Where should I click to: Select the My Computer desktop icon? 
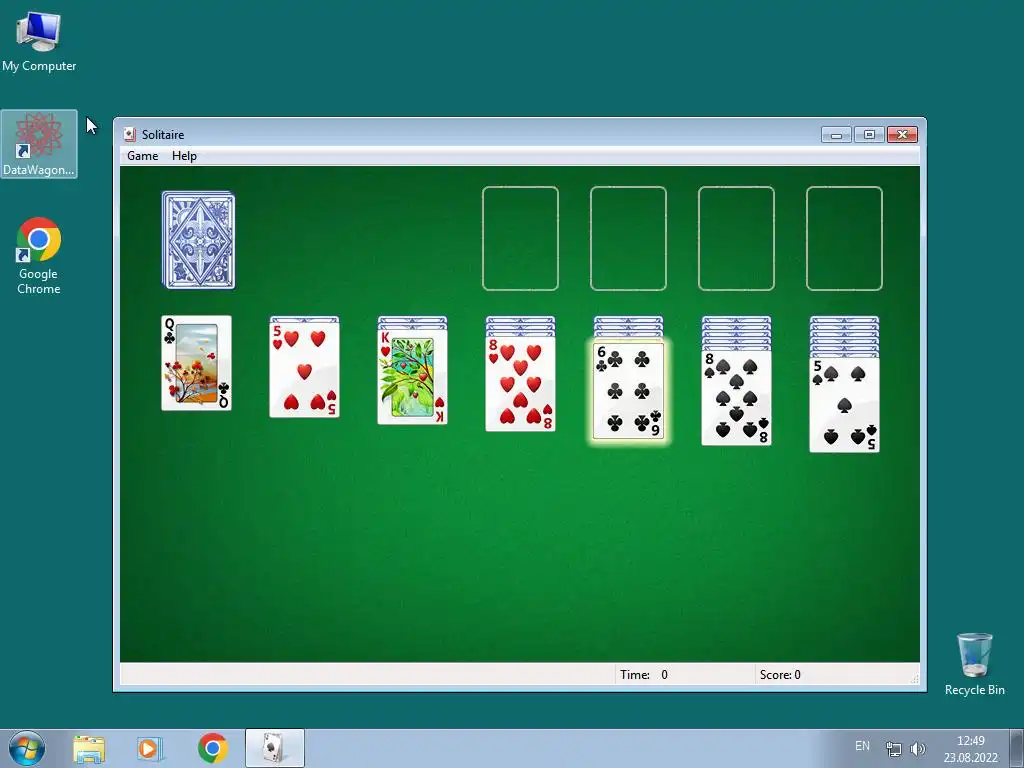pos(39,42)
